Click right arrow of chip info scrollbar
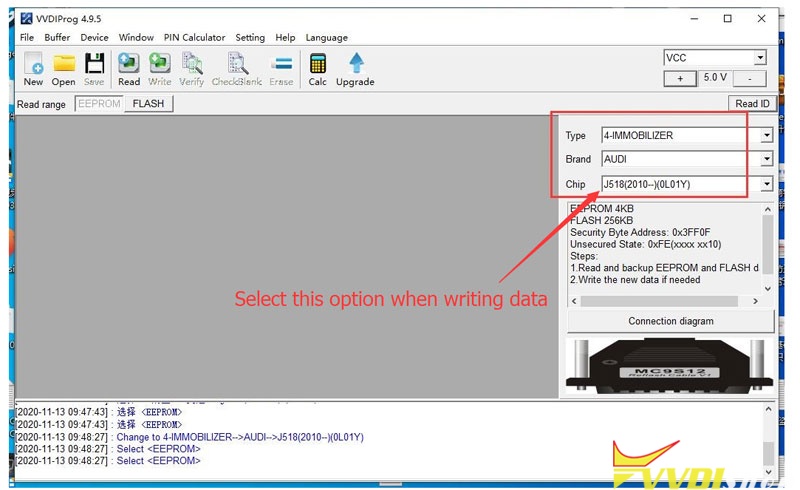 [756, 301]
